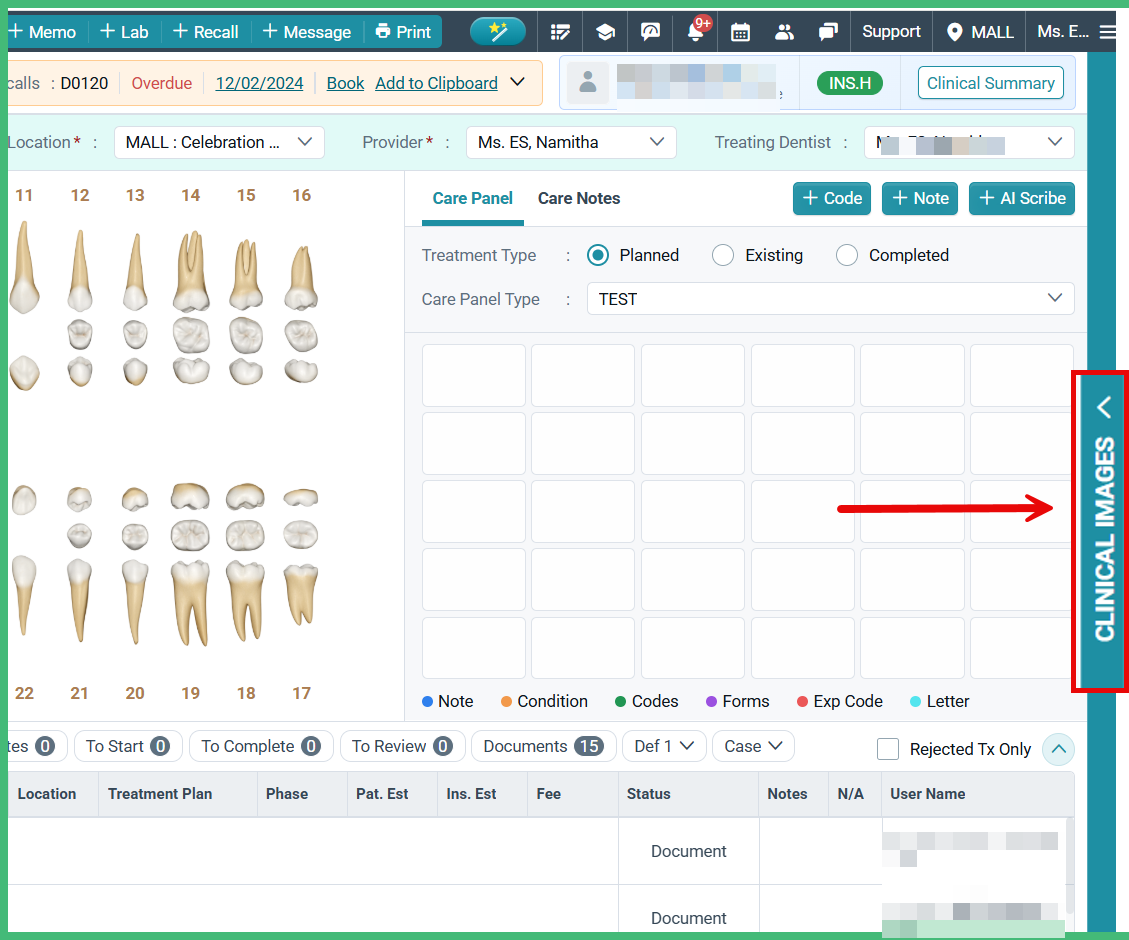This screenshot has width=1129, height=940.
Task: Click the patients/people icon in the toolbar
Action: click(784, 31)
